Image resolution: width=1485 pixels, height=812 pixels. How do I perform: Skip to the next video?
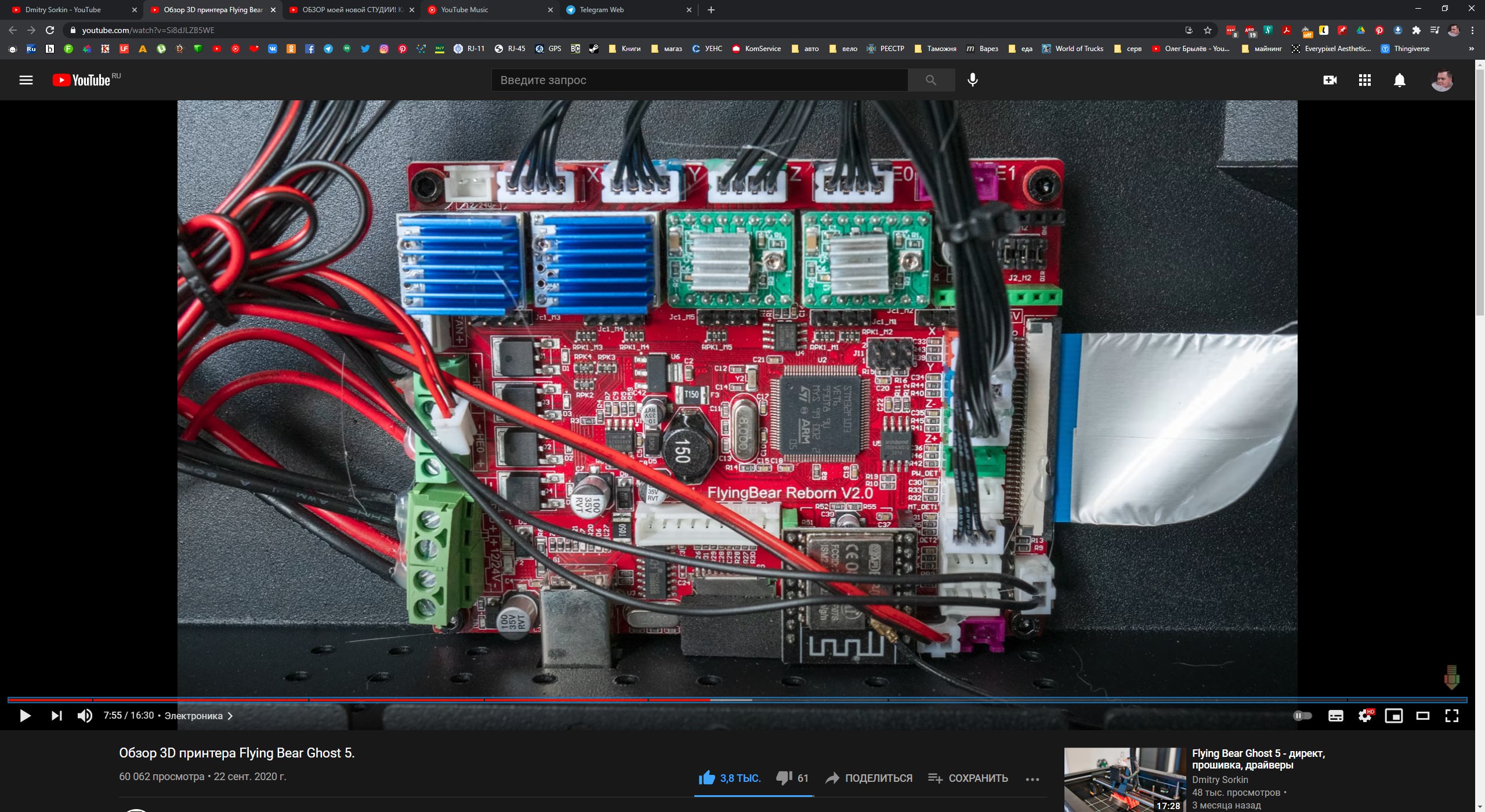point(56,715)
